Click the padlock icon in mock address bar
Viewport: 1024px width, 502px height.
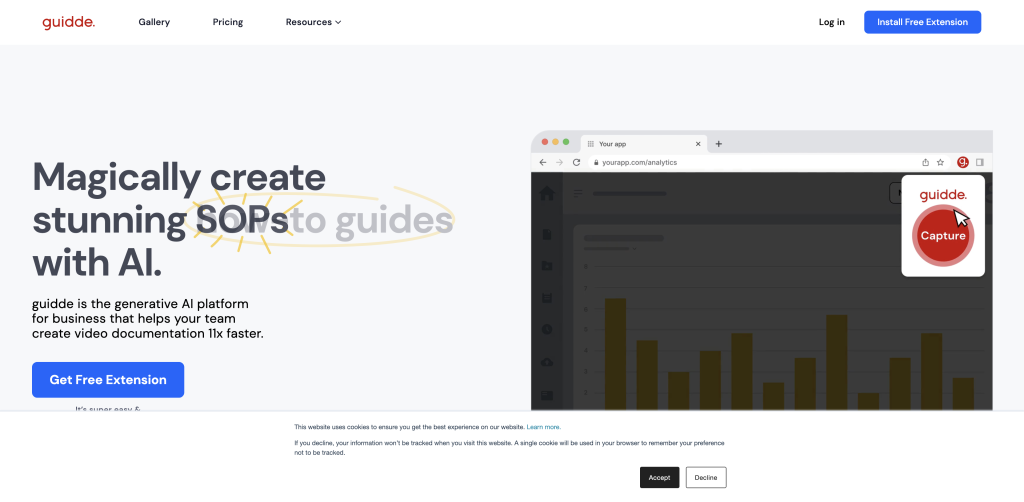pos(595,162)
